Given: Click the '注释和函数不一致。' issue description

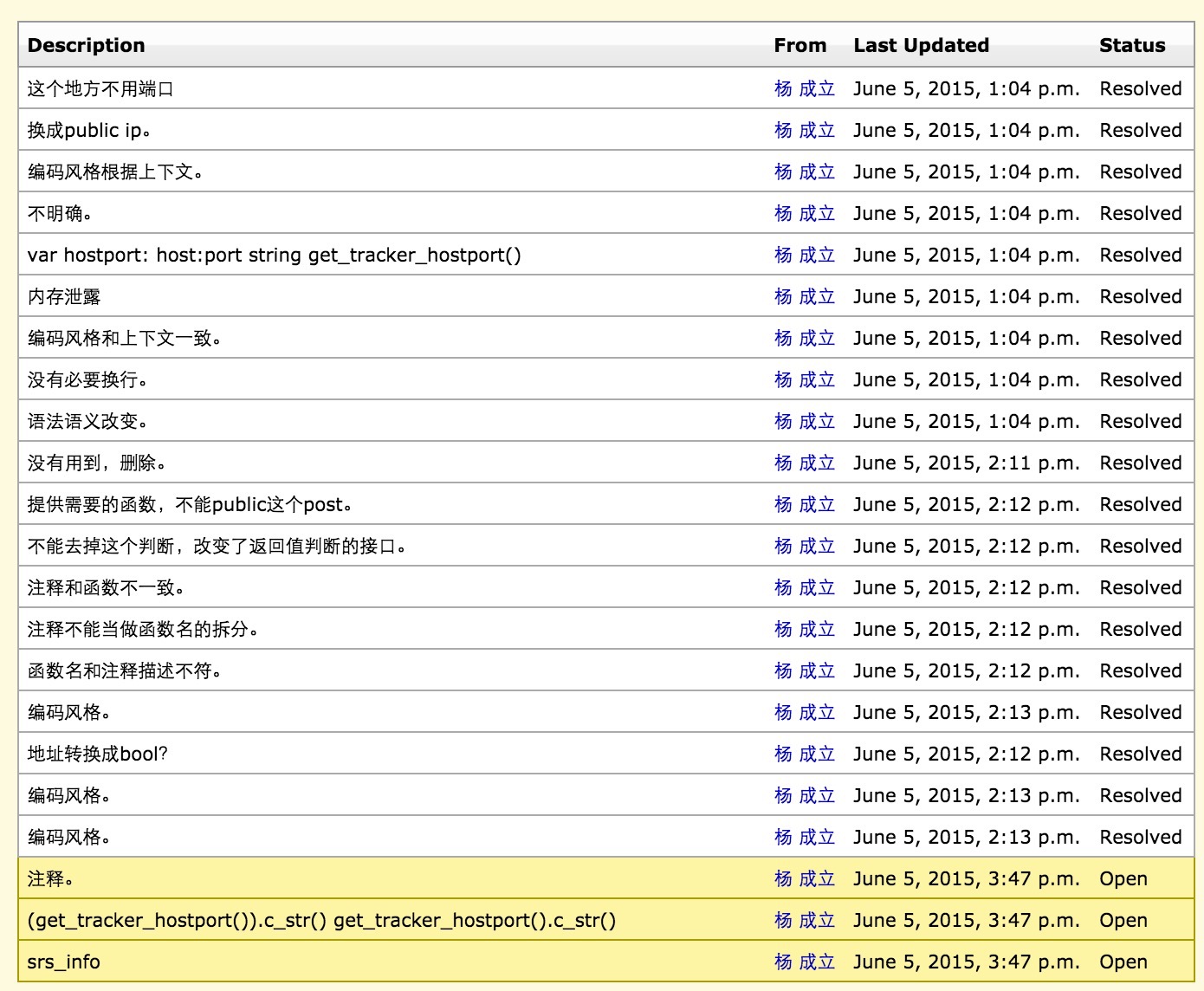Looking at the screenshot, I should pos(106,588).
